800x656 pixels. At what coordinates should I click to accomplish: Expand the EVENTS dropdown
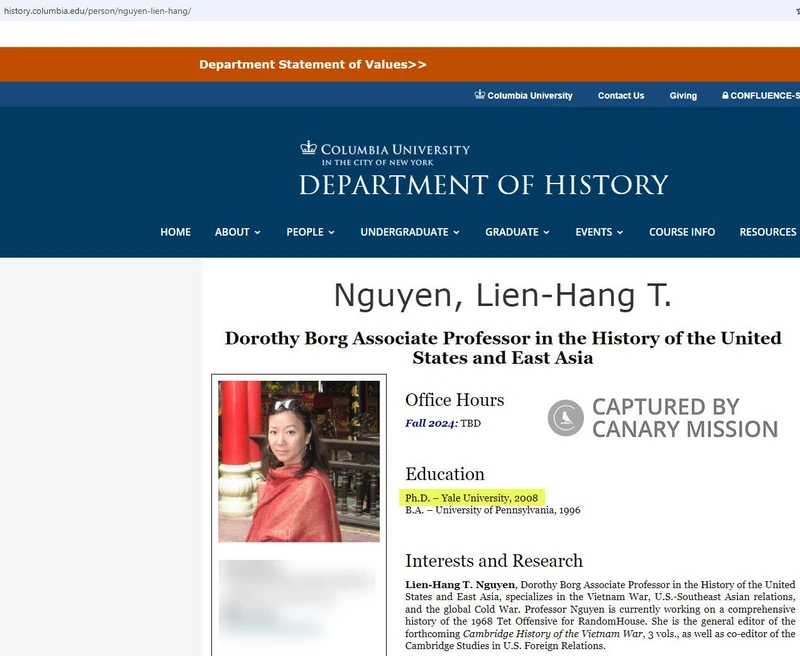pos(594,231)
